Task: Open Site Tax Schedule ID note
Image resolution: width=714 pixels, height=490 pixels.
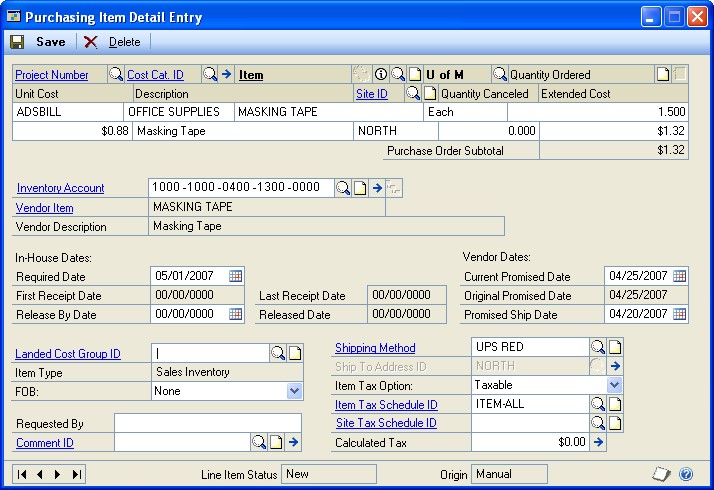Action: [615, 423]
